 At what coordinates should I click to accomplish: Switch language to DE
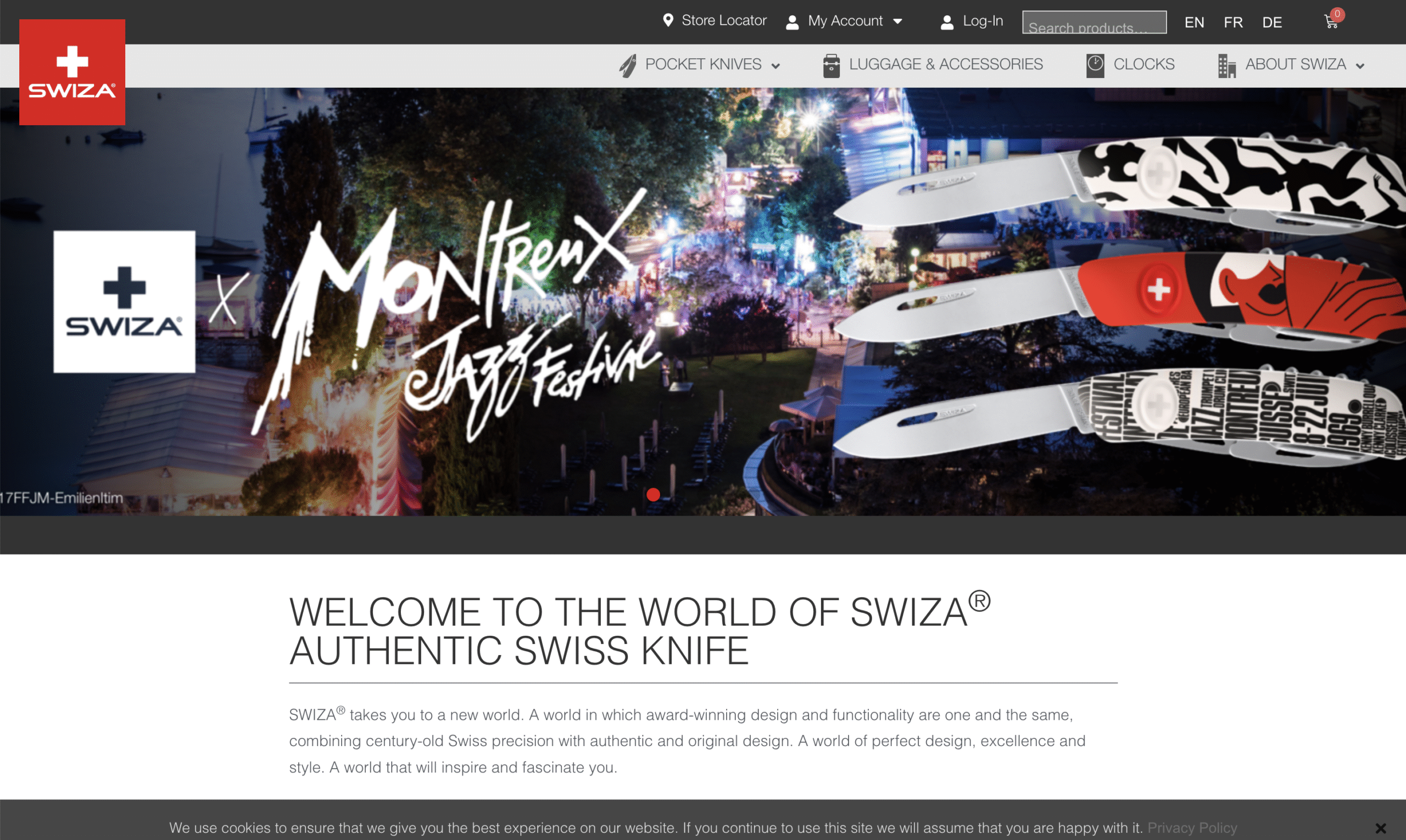(x=1272, y=22)
